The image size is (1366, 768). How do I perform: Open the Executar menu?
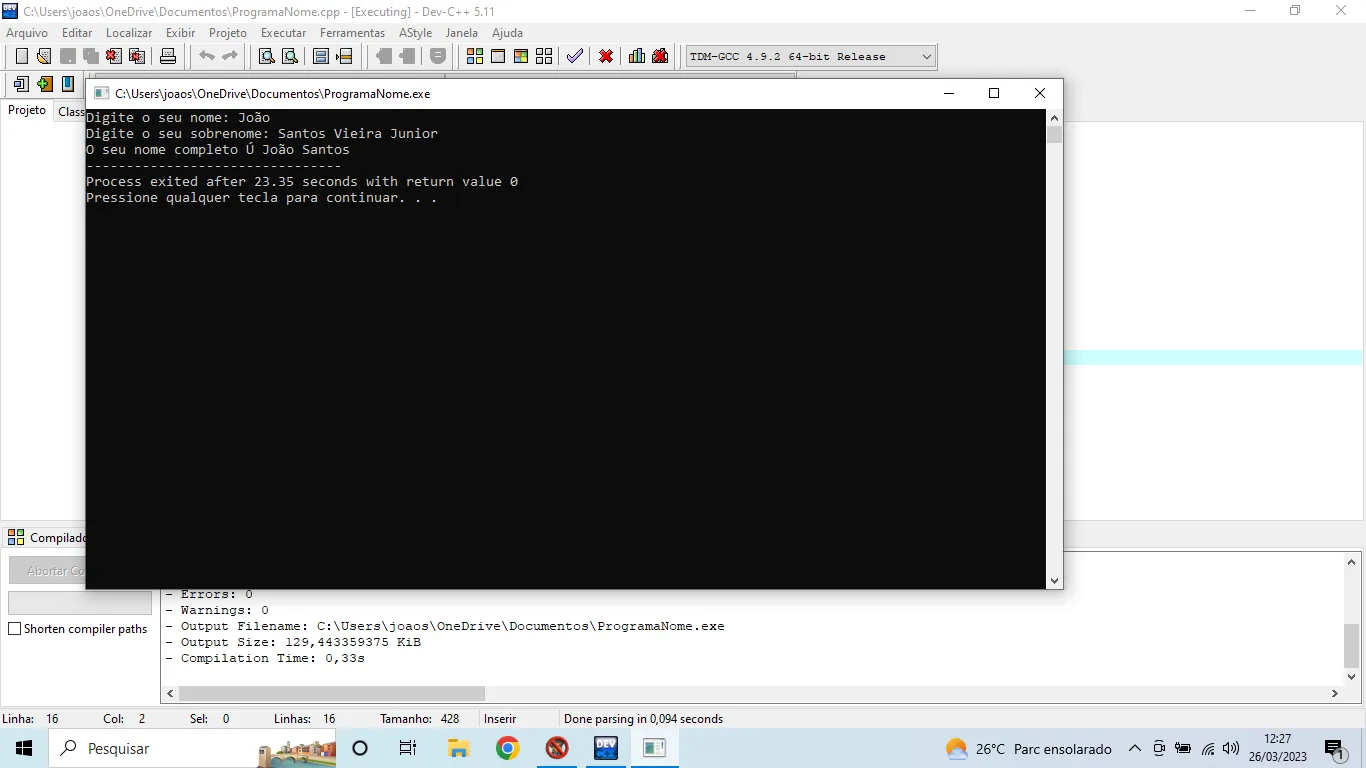tap(283, 33)
